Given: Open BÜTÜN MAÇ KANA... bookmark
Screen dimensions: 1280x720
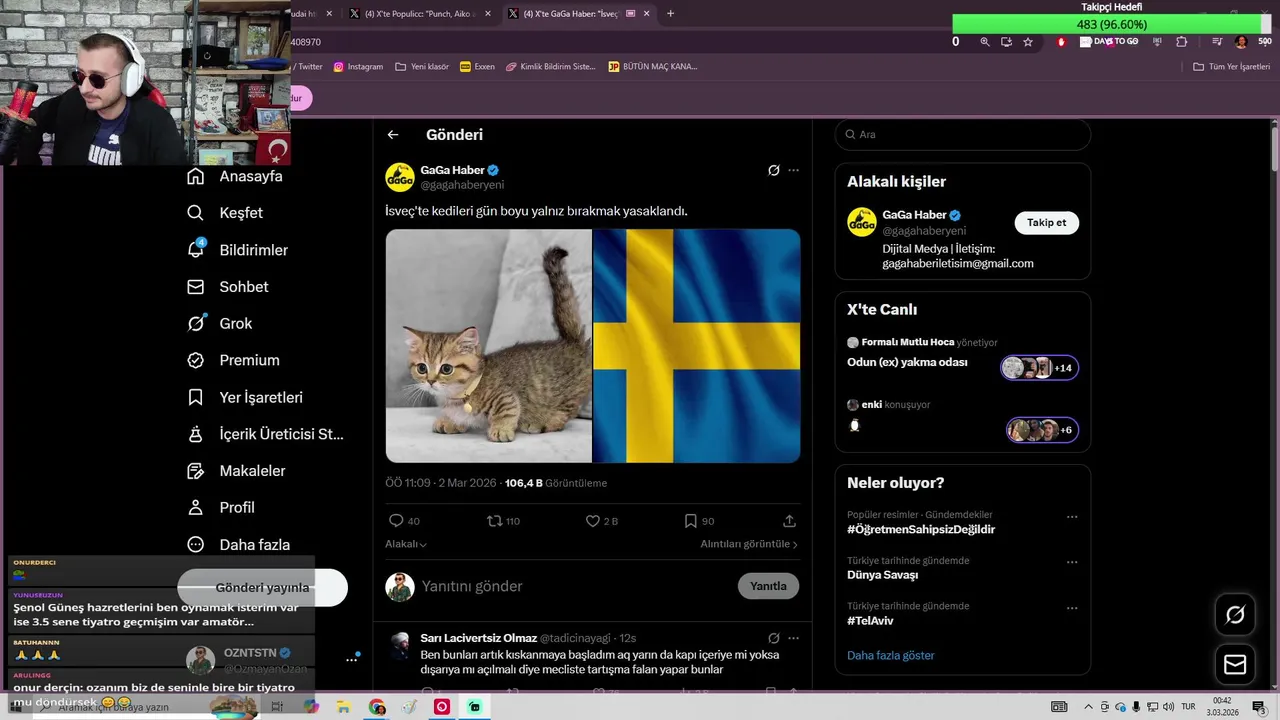Looking at the screenshot, I should click(653, 67).
